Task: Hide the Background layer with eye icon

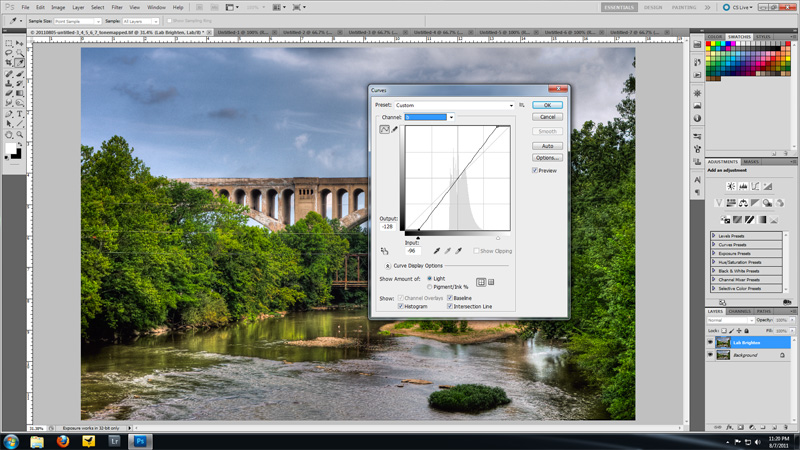Action: pos(710,355)
